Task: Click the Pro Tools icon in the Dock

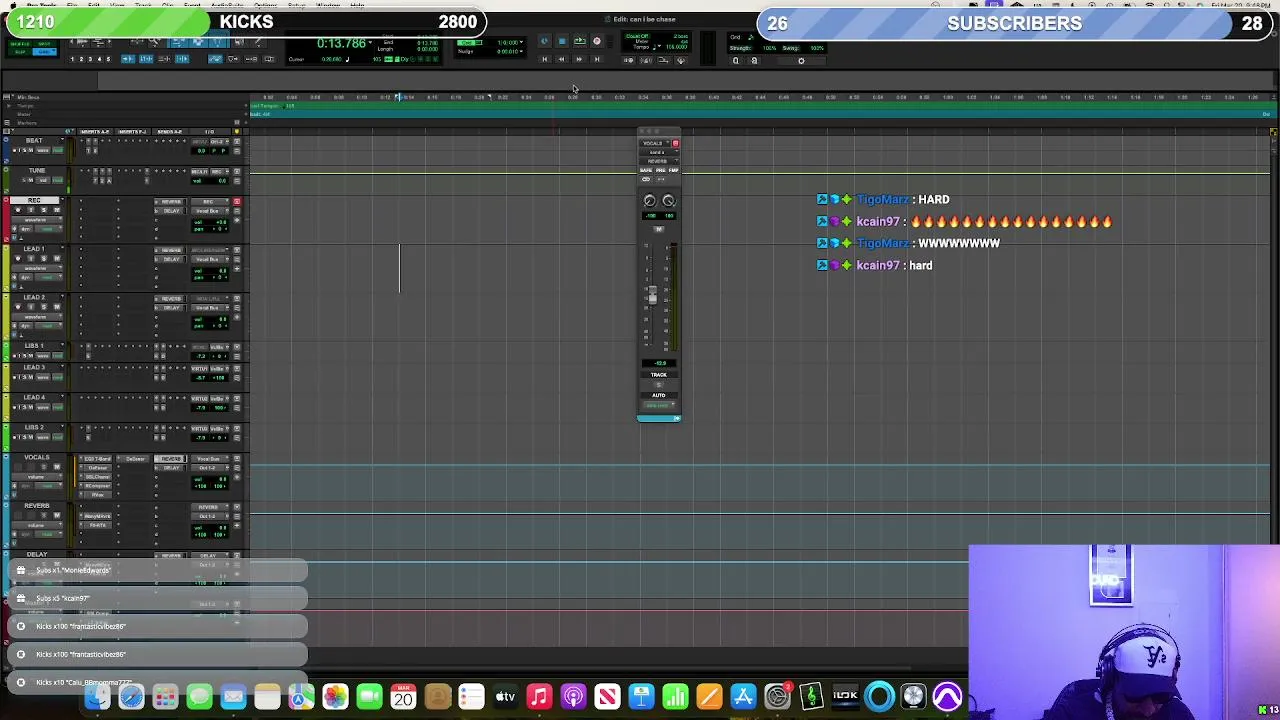Action: coord(947,696)
